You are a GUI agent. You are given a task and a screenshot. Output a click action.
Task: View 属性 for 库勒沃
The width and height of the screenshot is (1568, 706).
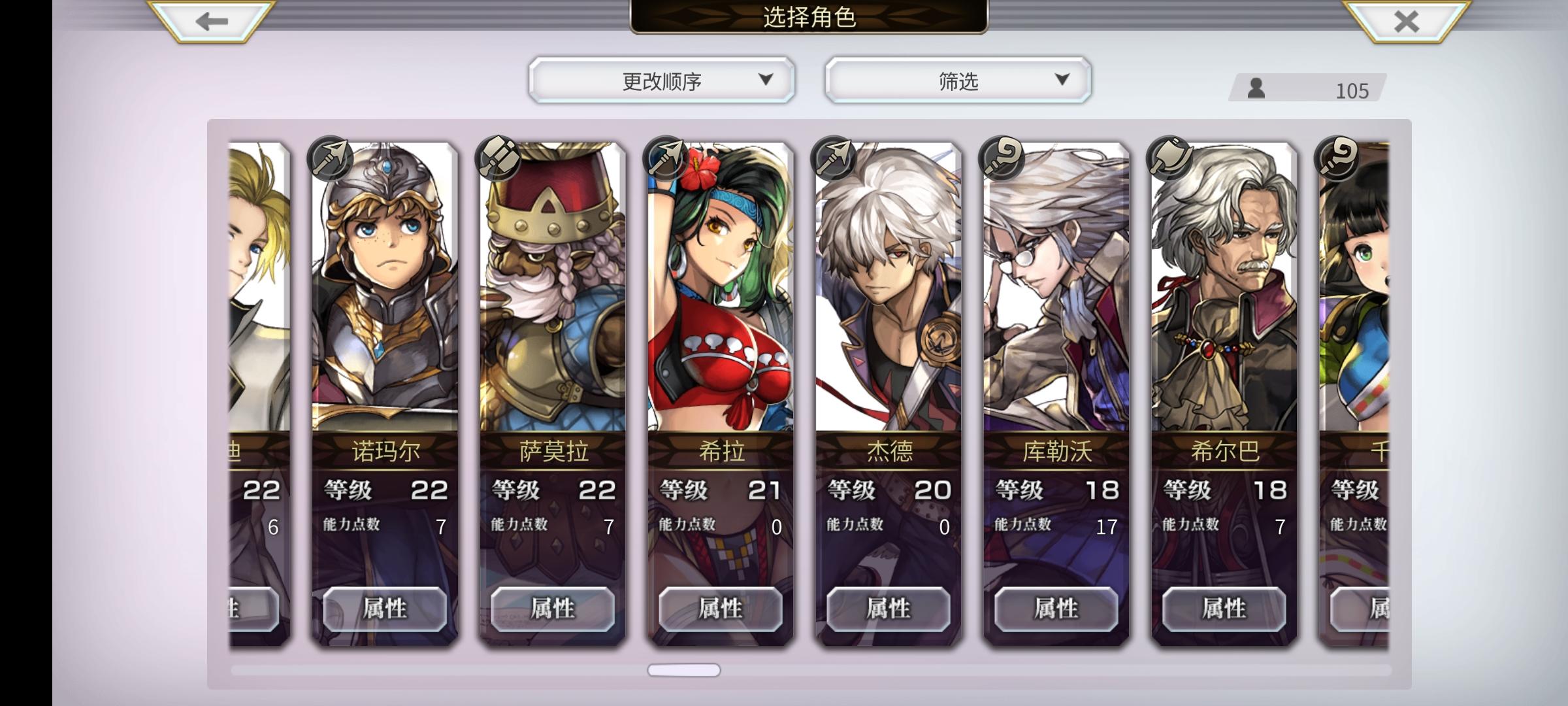(1056, 609)
